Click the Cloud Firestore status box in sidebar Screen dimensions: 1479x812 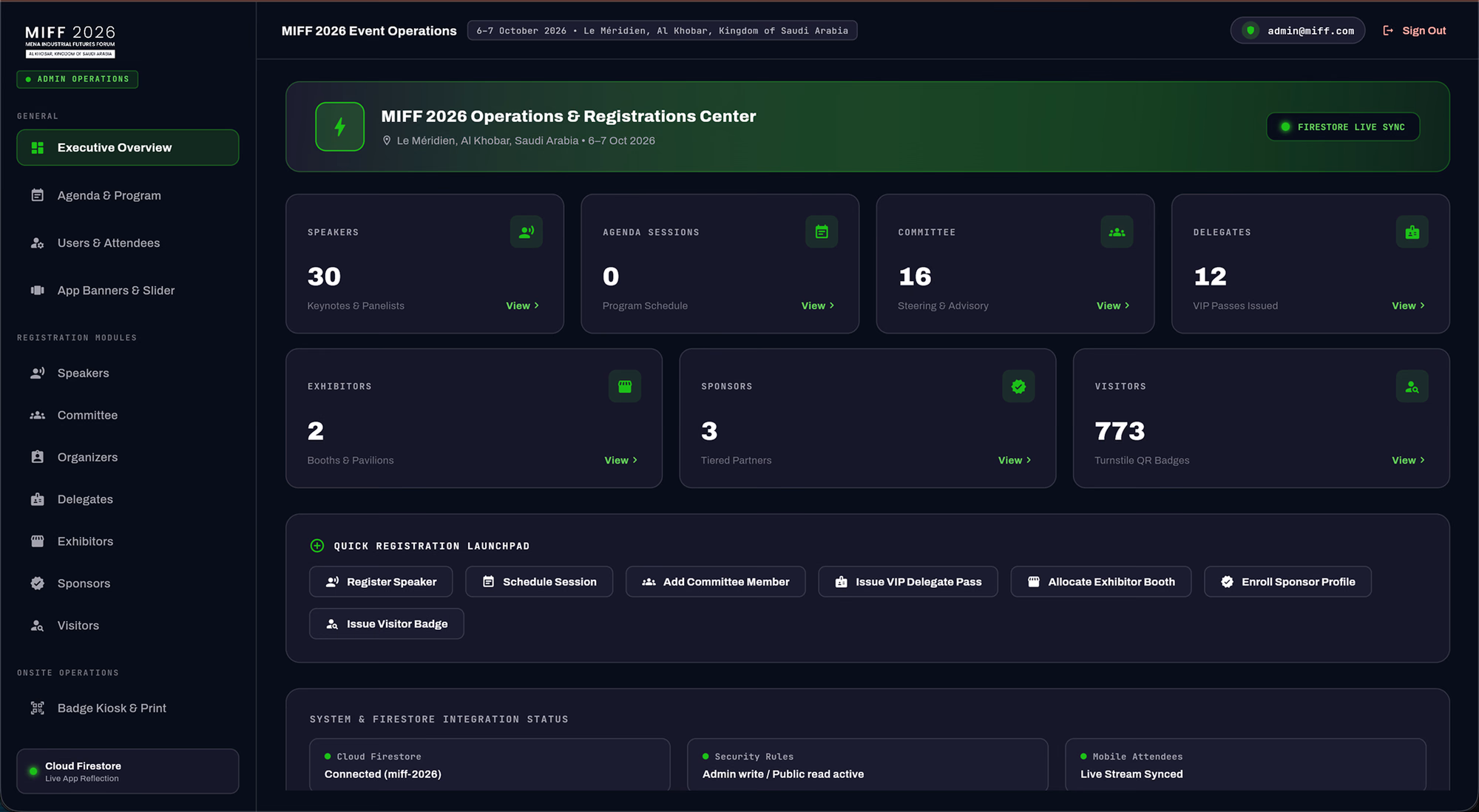[x=128, y=771]
